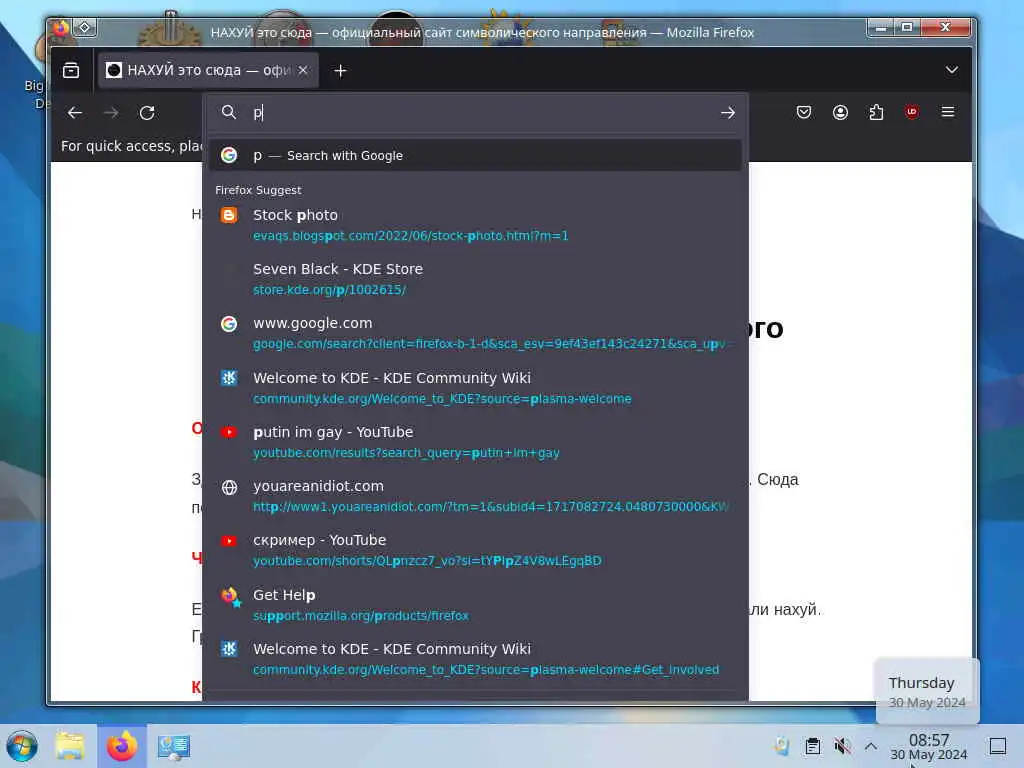The height and width of the screenshot is (768, 1024).
Task: Toggle the muted volume tray icon
Action: pos(842,746)
